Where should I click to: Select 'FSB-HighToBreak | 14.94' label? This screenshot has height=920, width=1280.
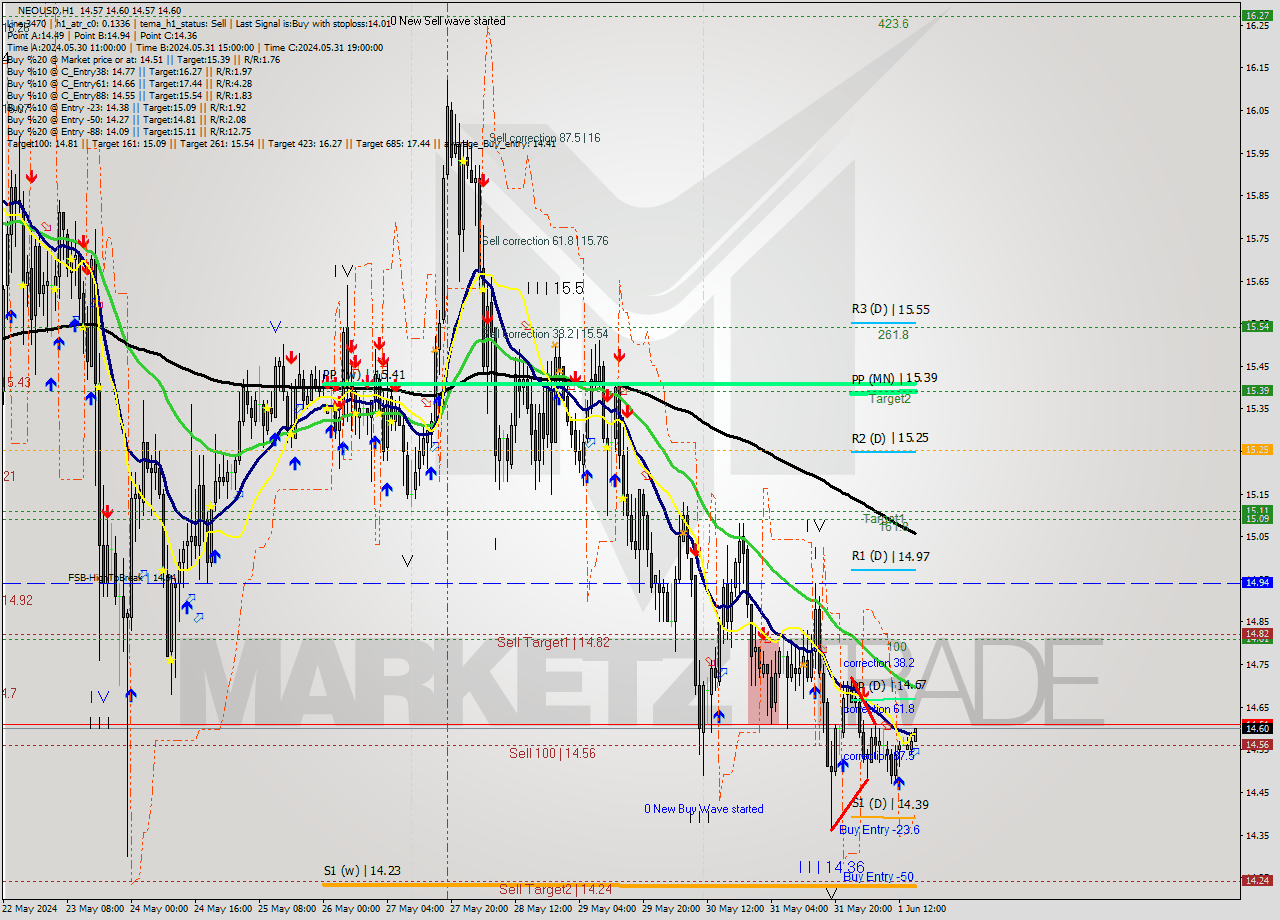click(122, 578)
